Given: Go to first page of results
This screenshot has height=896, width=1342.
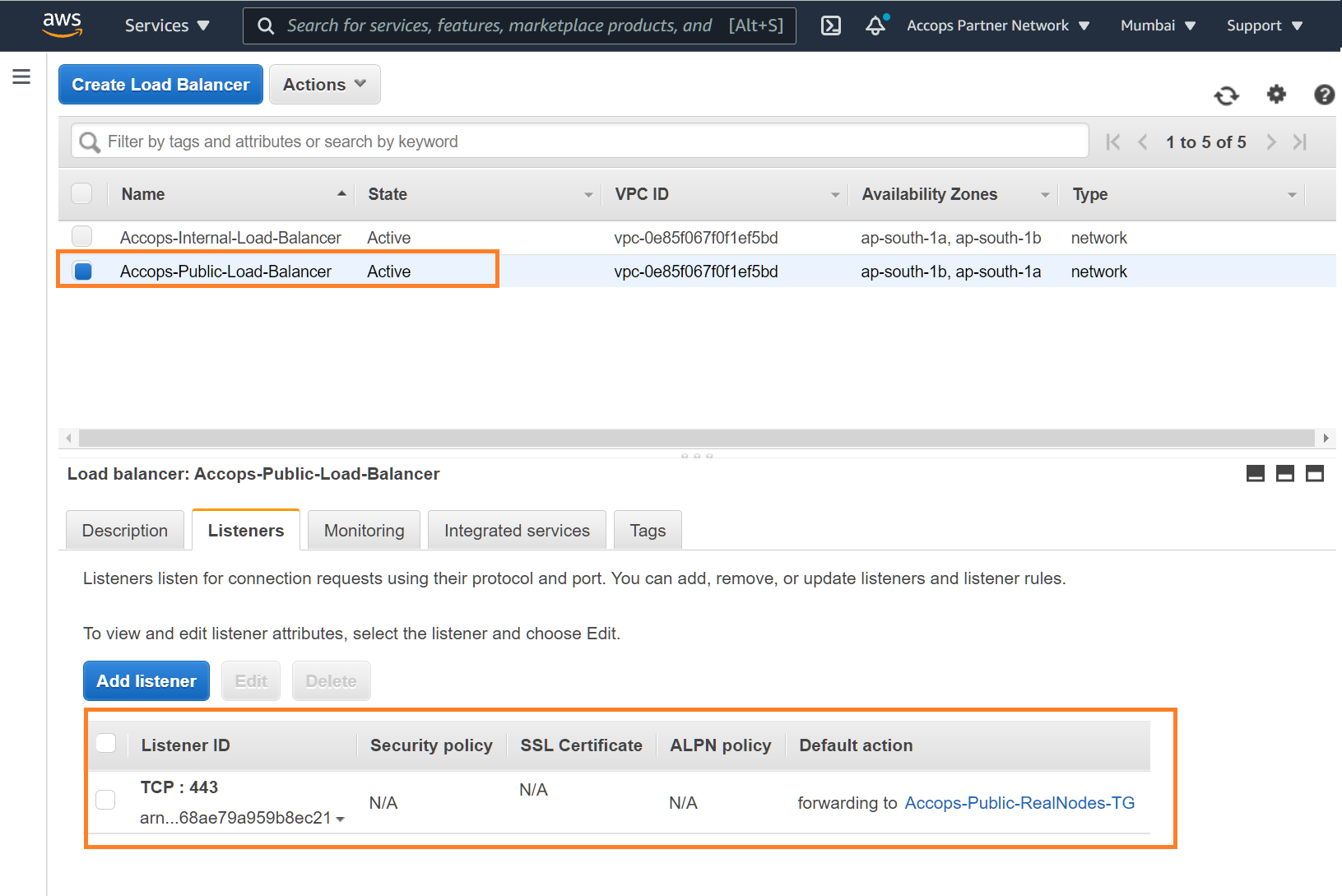Looking at the screenshot, I should click(1113, 142).
